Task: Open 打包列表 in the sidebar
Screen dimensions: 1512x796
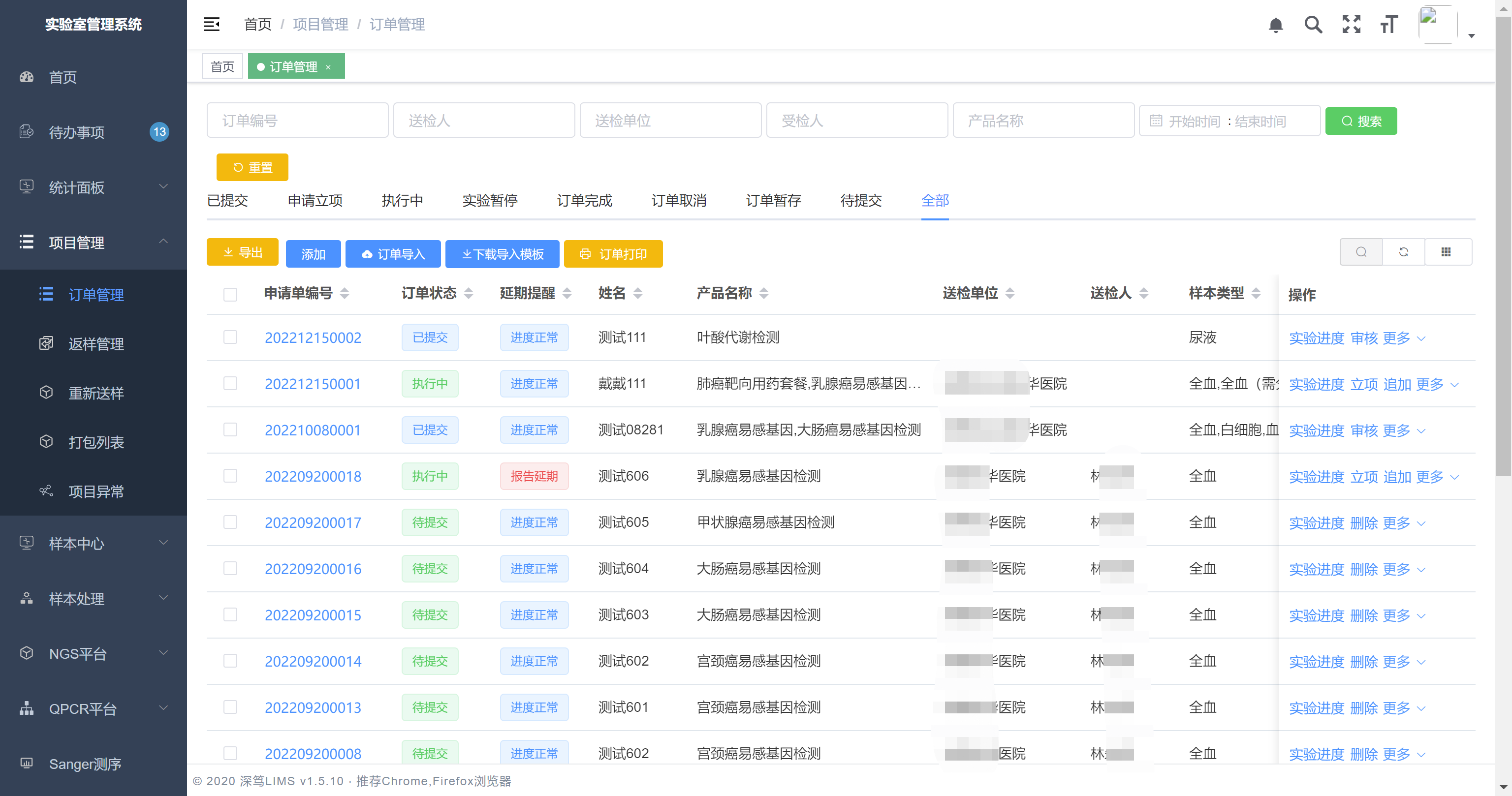Action: (94, 442)
